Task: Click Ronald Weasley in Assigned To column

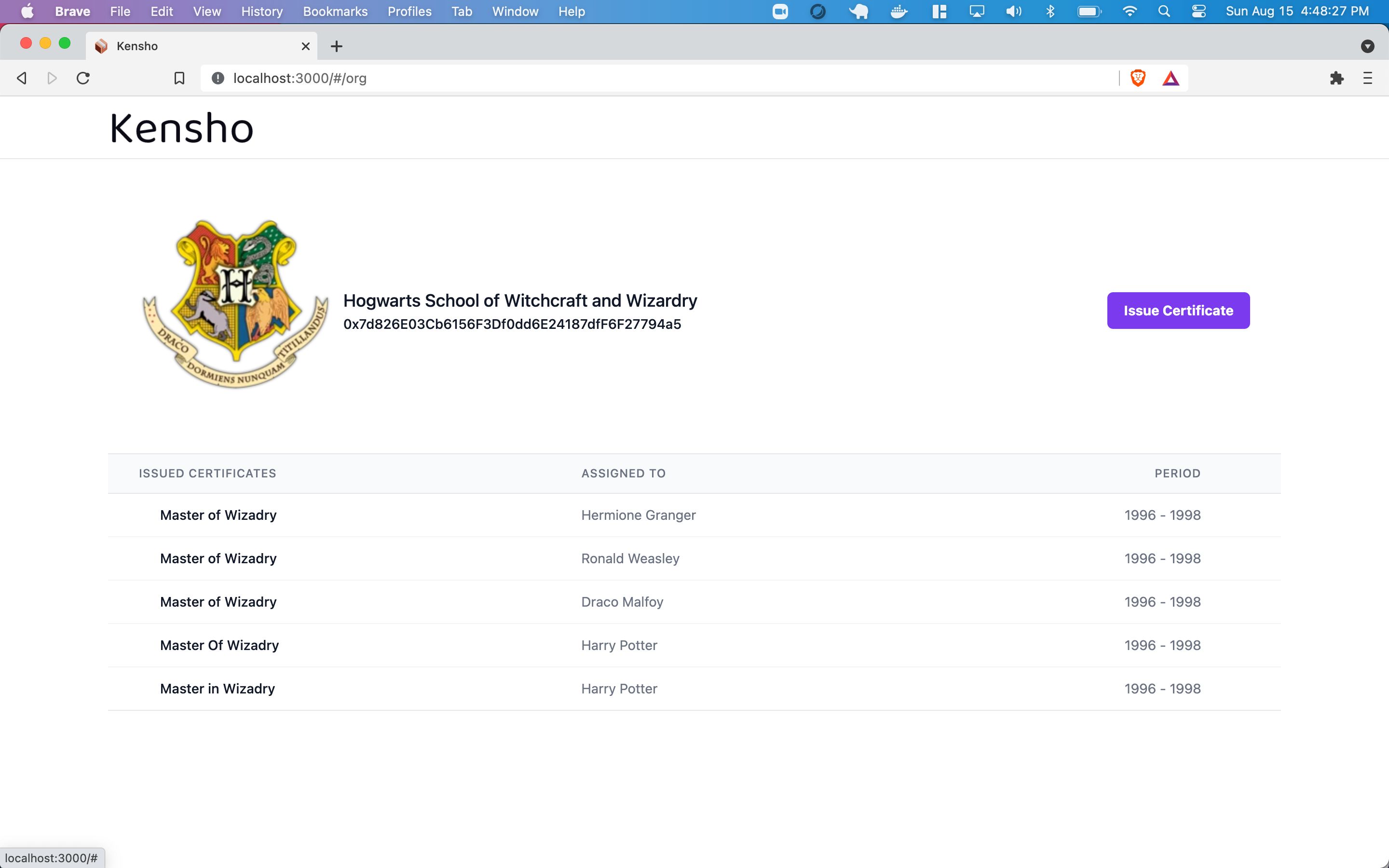Action: (x=630, y=558)
